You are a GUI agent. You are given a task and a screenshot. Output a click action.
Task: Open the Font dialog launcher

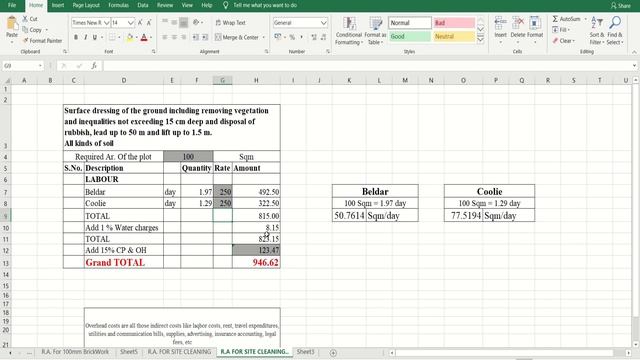coord(153,52)
